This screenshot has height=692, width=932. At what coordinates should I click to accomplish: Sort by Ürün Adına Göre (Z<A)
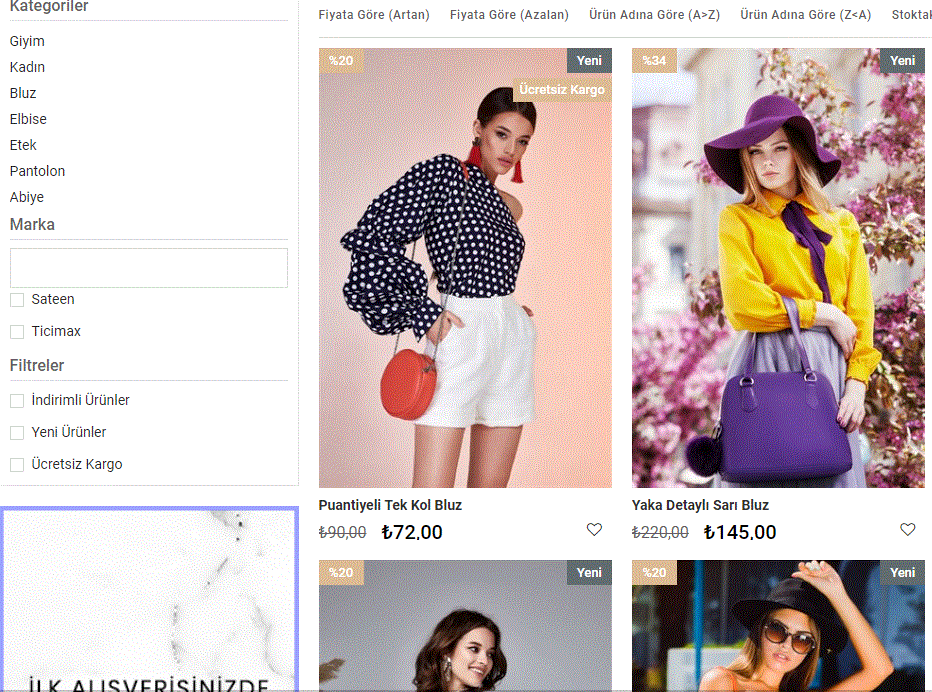[x=805, y=15]
